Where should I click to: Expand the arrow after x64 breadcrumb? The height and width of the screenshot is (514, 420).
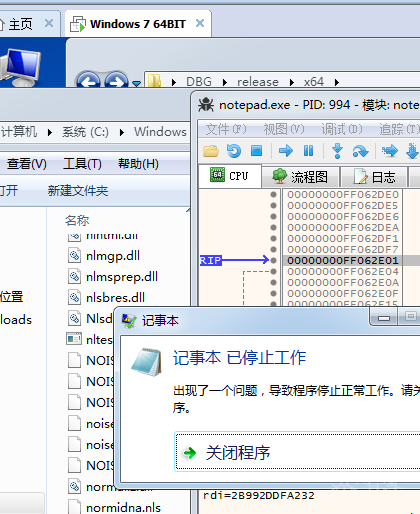(337, 82)
